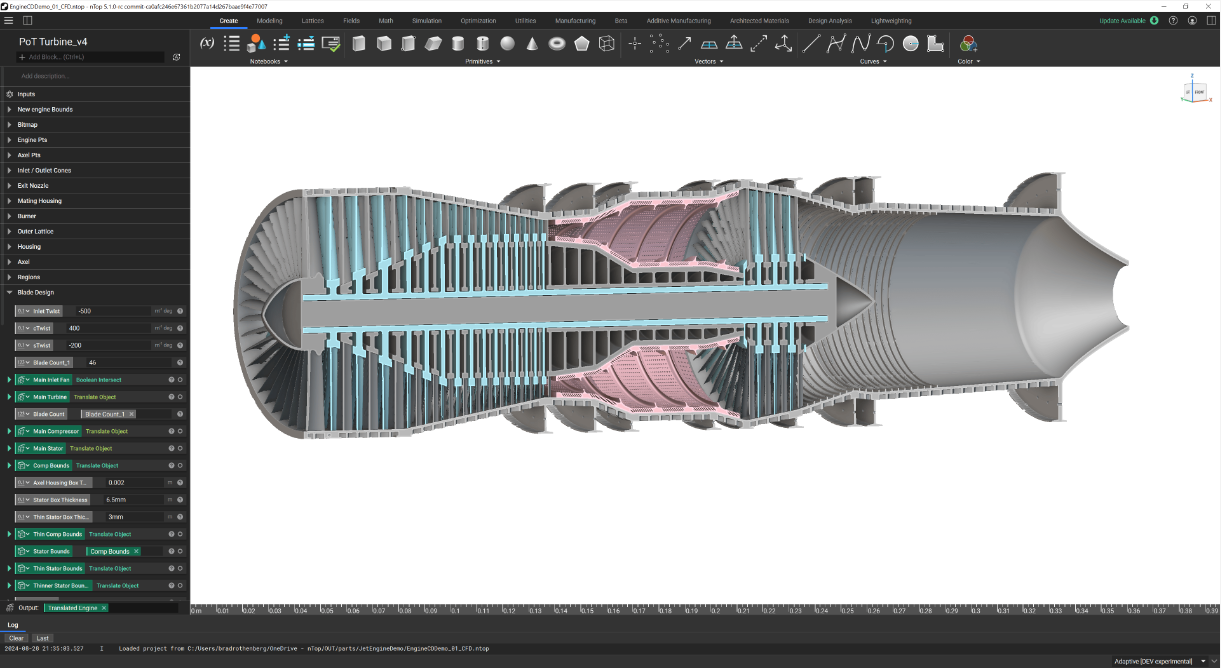This screenshot has height=668, width=1221.
Task: Open the help question-mark icon in title bar
Action: [1173, 20]
